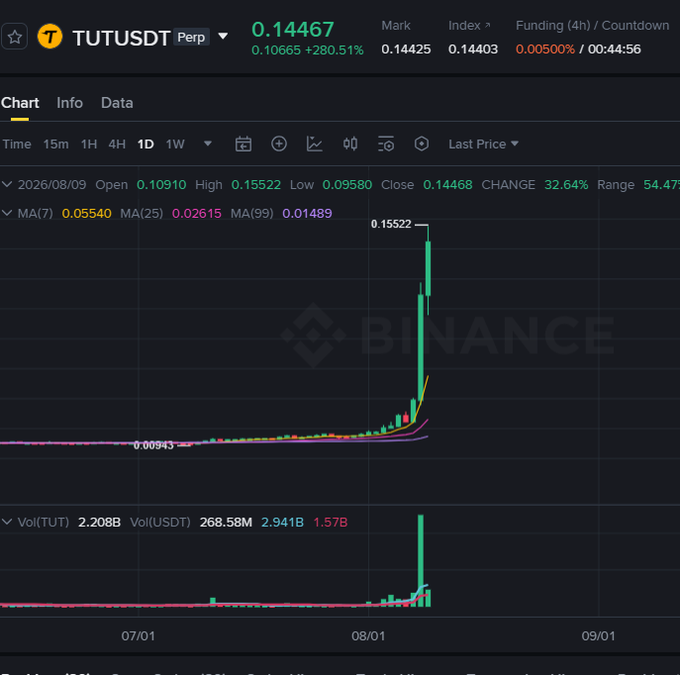Select the 1H interval
Viewport: 680px width, 675px height.
point(89,144)
